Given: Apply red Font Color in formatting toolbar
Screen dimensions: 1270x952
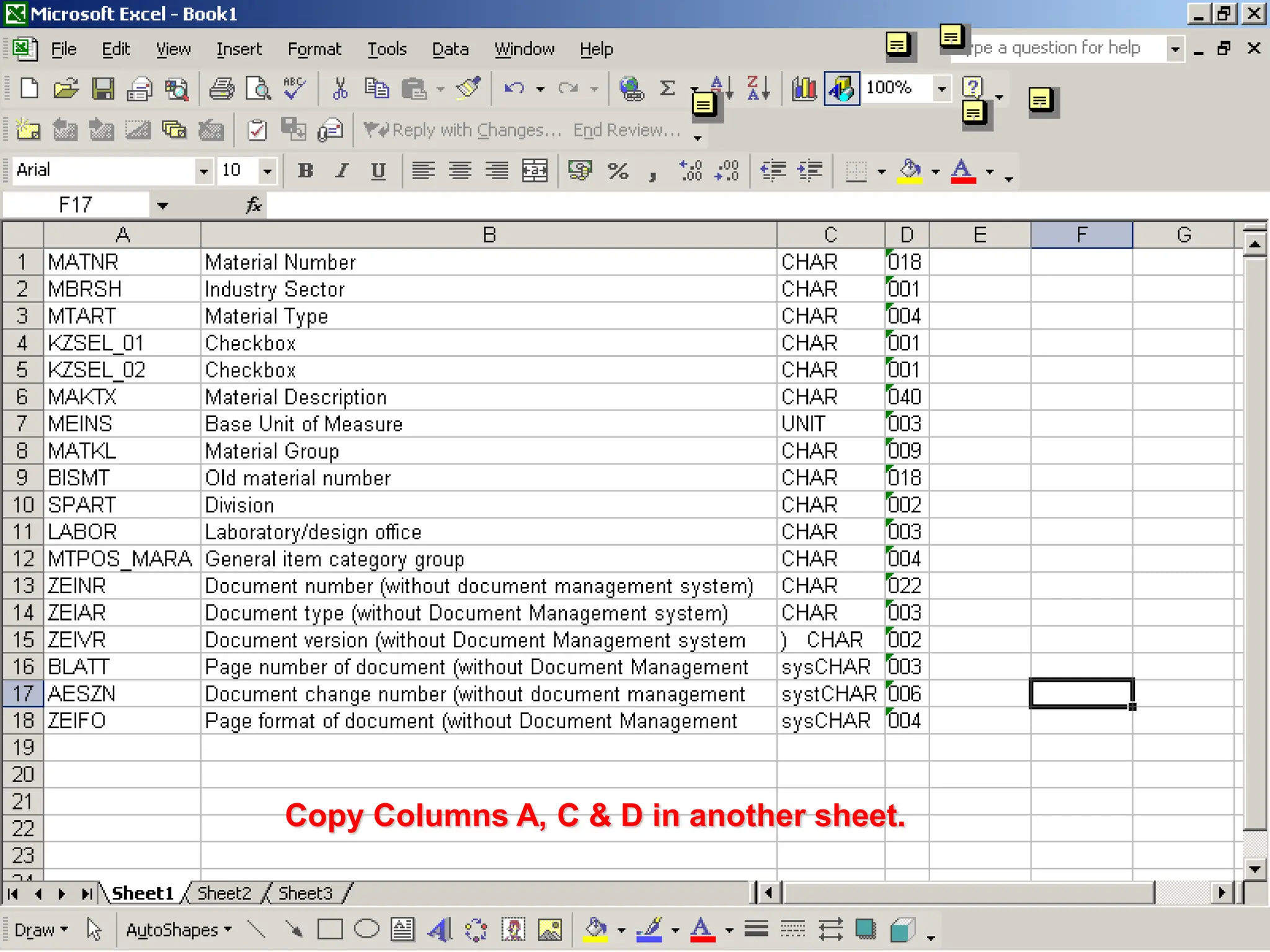Looking at the screenshot, I should coord(963,170).
